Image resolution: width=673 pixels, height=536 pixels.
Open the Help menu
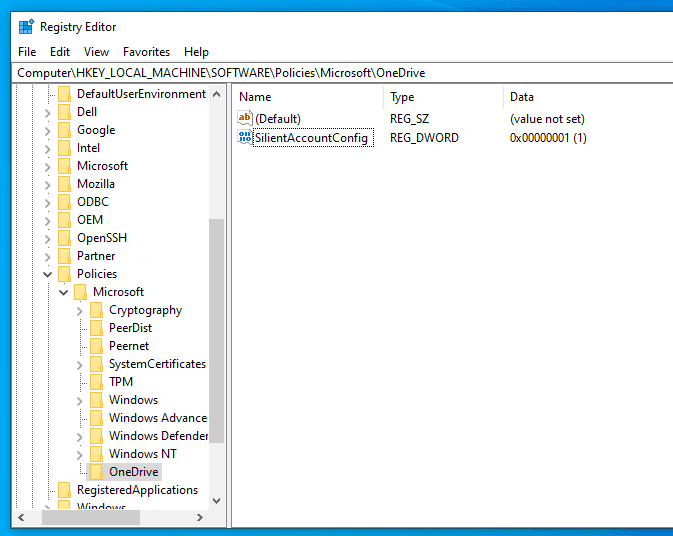point(196,52)
